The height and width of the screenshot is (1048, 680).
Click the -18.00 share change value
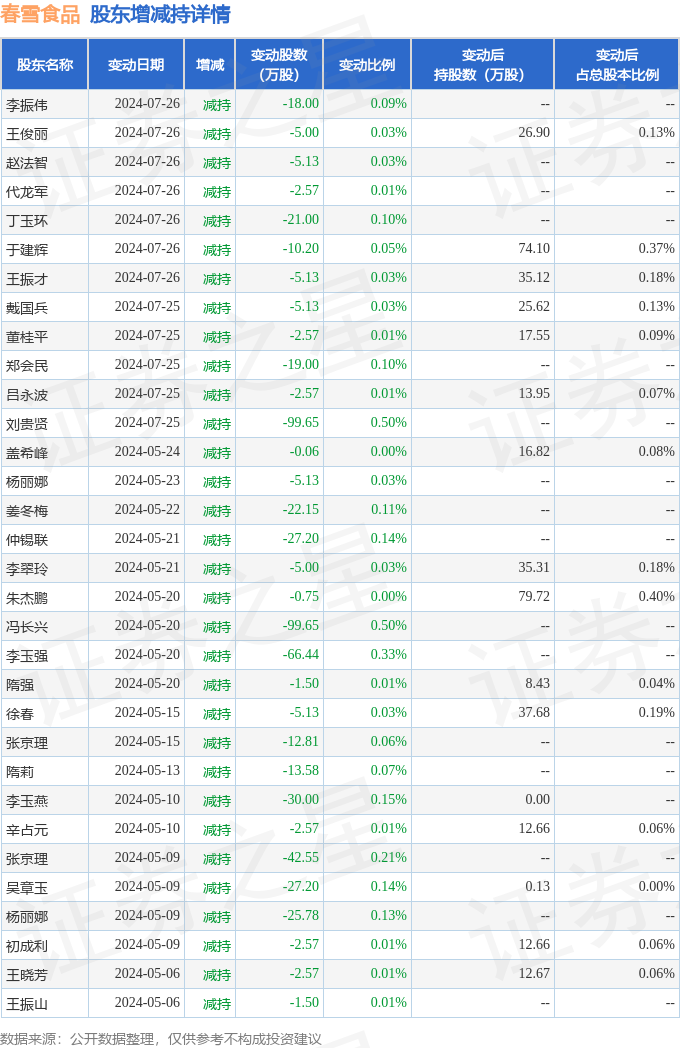301,104
